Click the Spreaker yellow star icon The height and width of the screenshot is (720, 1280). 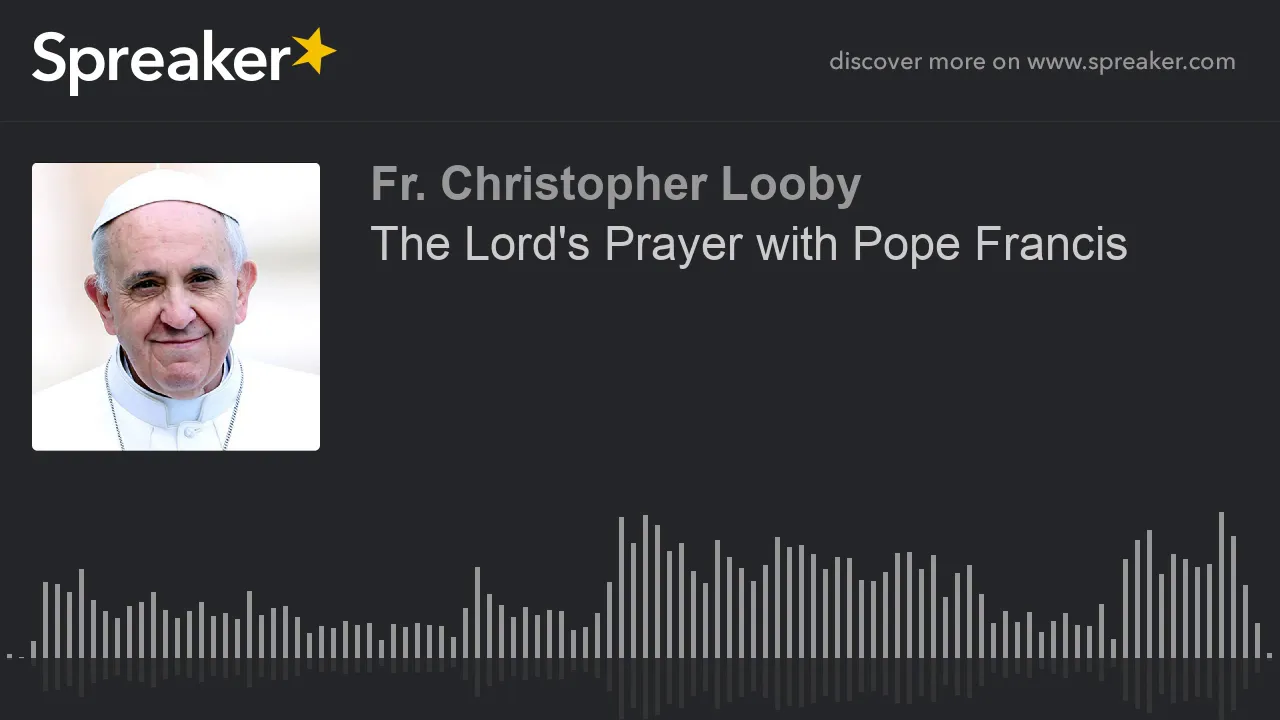click(314, 53)
